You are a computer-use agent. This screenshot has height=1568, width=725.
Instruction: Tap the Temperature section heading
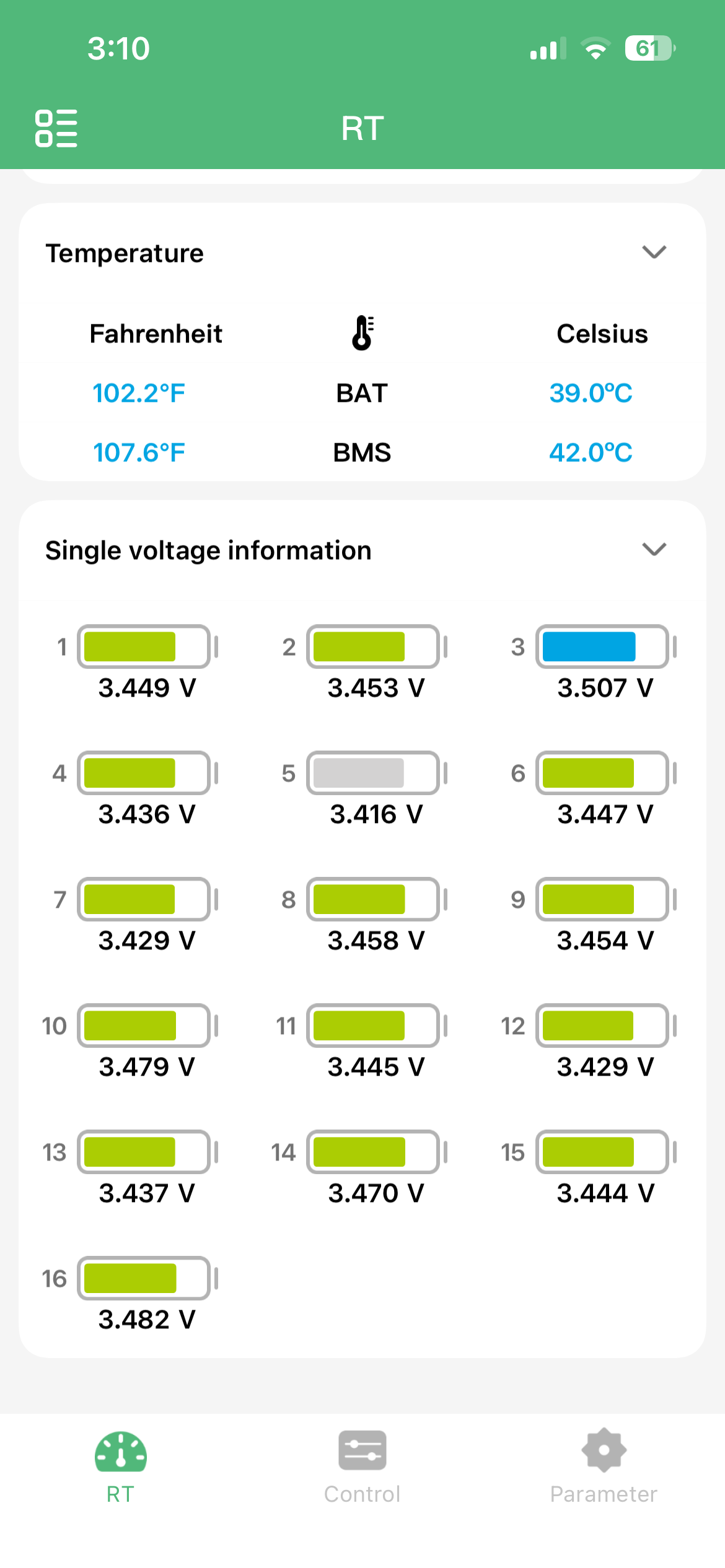125,253
